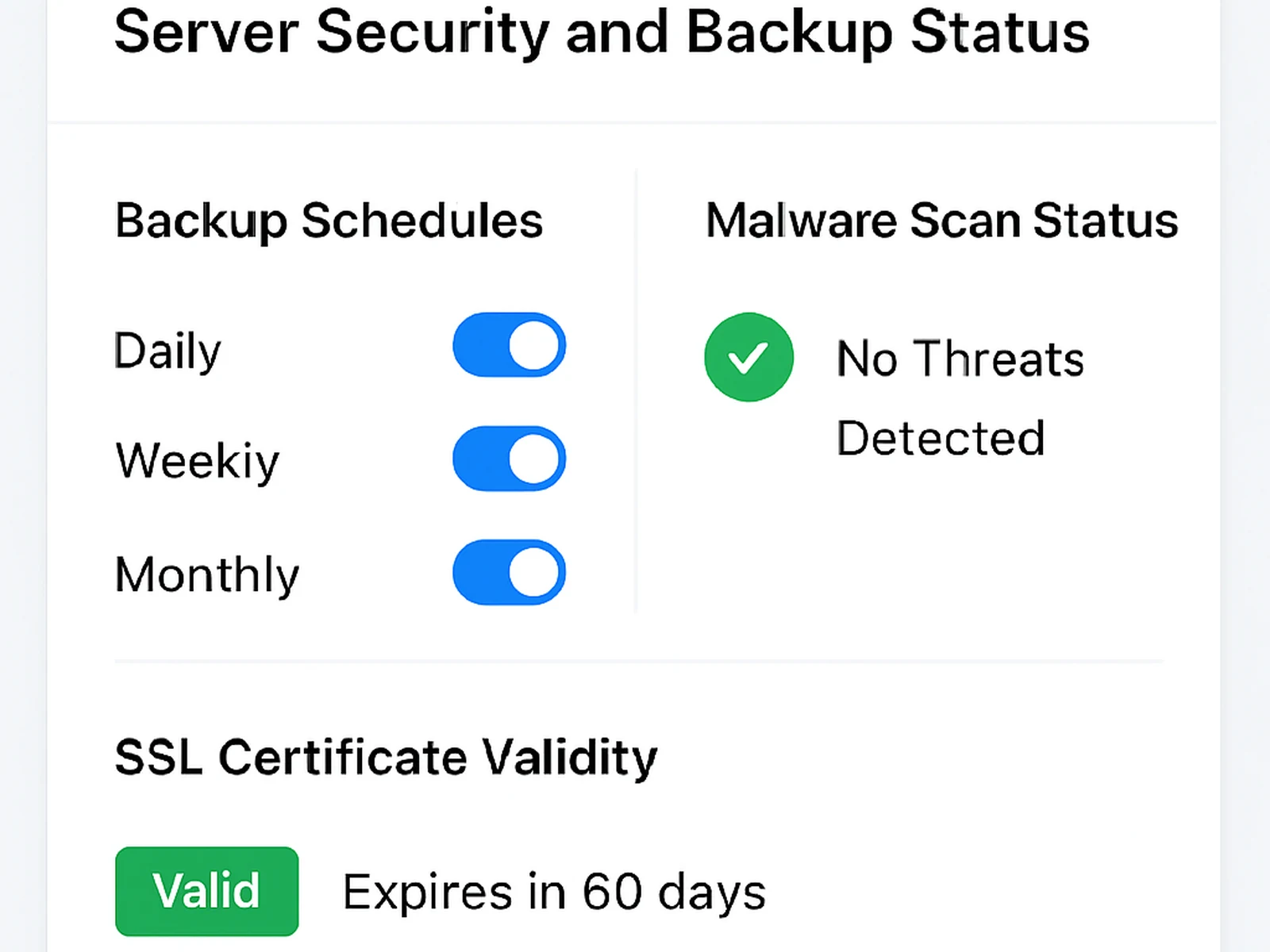
Task: Click the Malware Scan Status heading
Action: (941, 221)
